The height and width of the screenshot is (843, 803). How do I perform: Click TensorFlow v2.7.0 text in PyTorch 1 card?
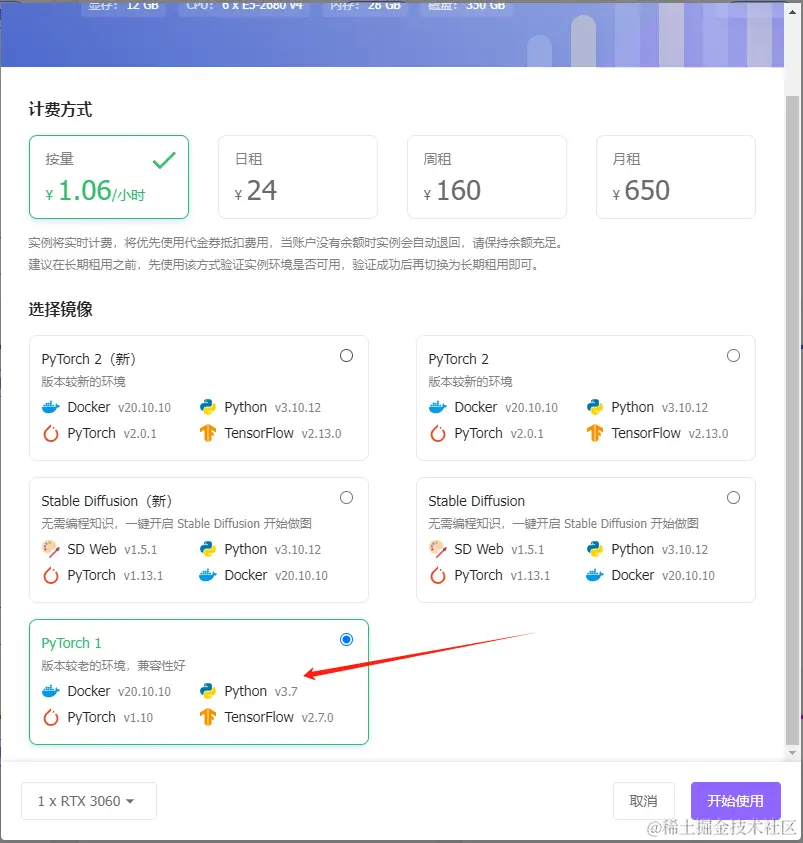(x=279, y=717)
